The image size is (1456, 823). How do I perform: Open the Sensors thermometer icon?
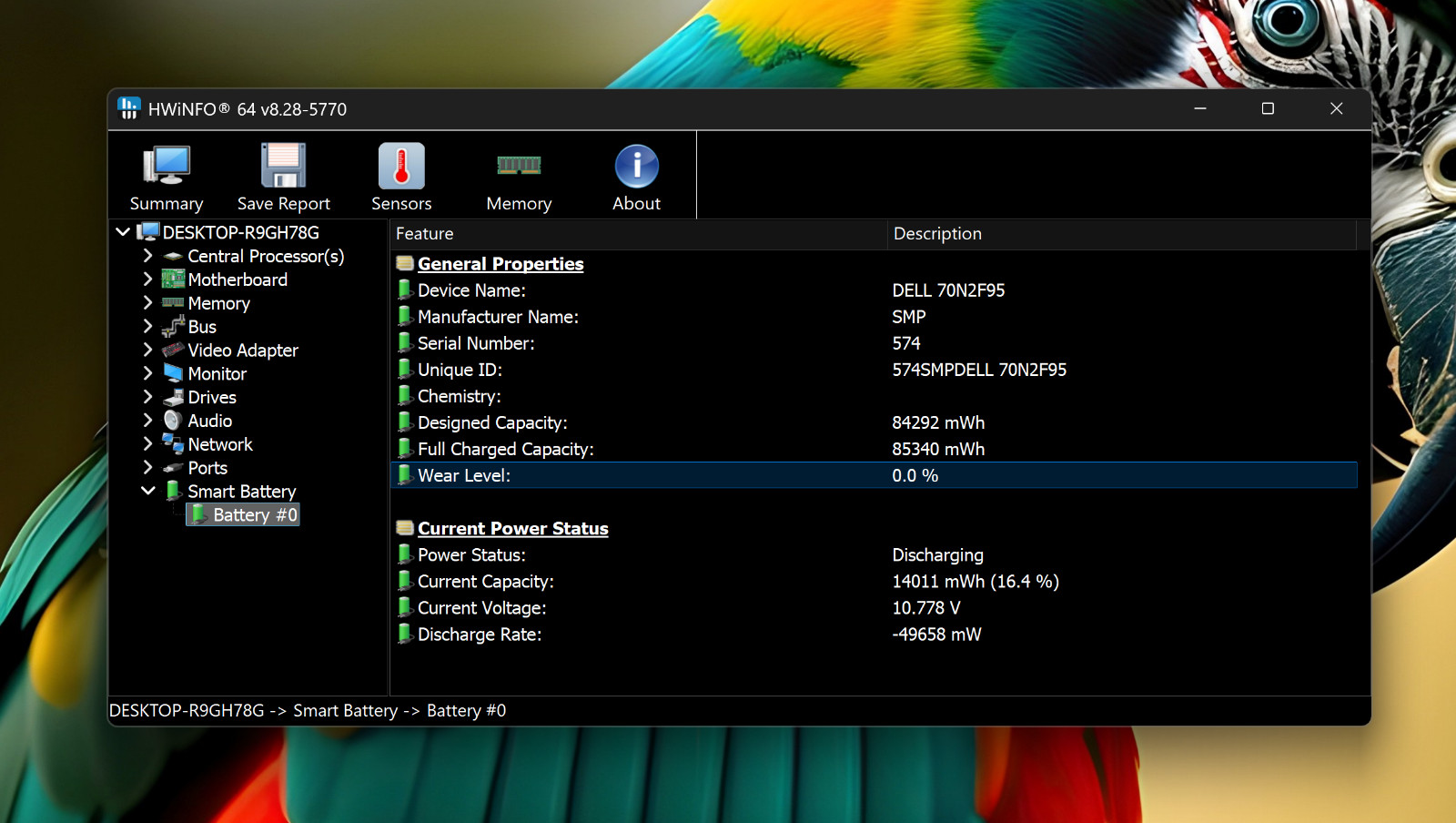click(x=401, y=166)
